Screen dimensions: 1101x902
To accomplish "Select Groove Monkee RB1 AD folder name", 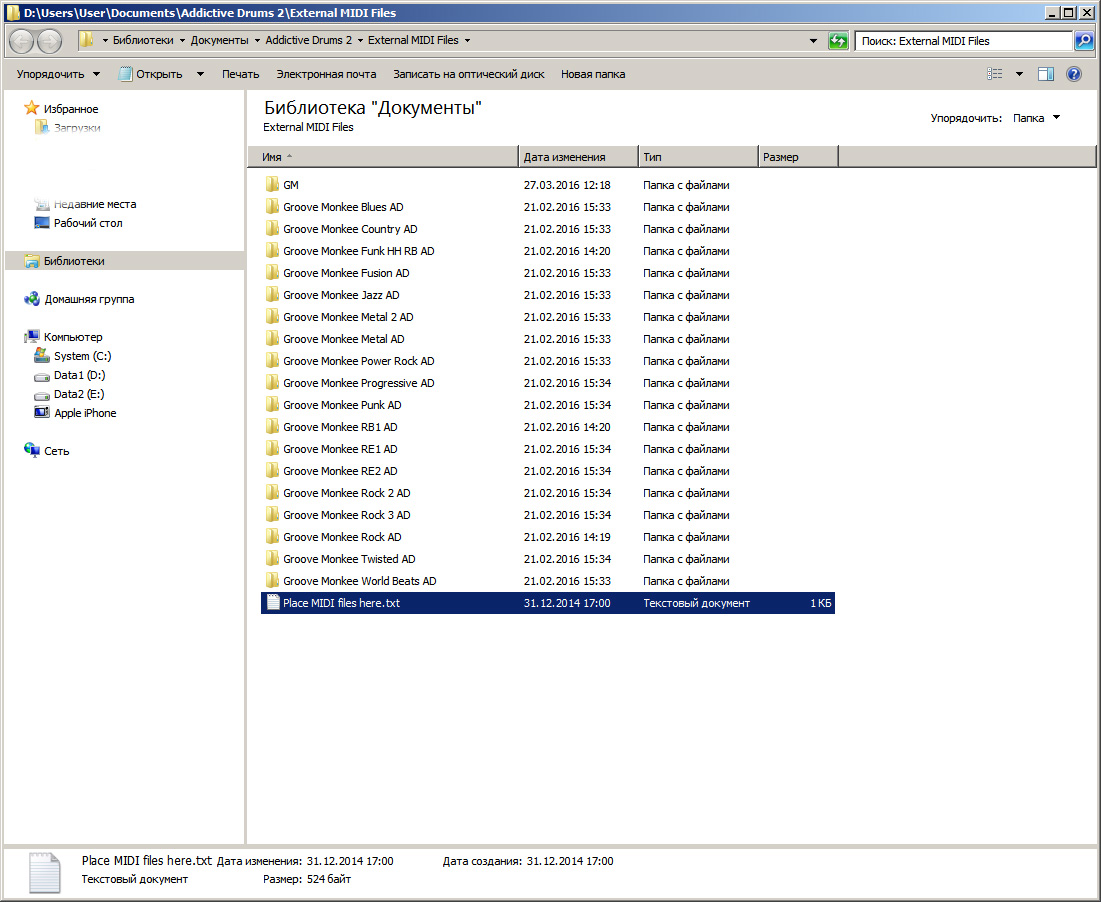I will point(341,427).
